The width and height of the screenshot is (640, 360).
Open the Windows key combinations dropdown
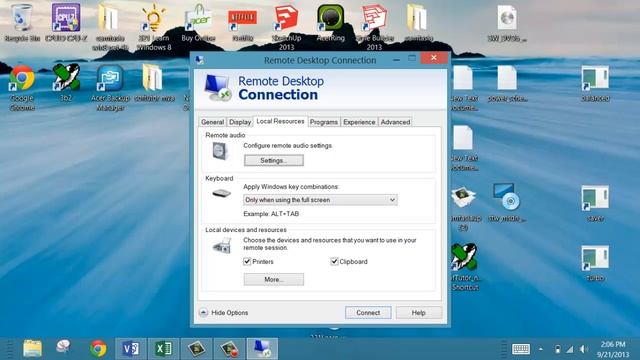320,200
